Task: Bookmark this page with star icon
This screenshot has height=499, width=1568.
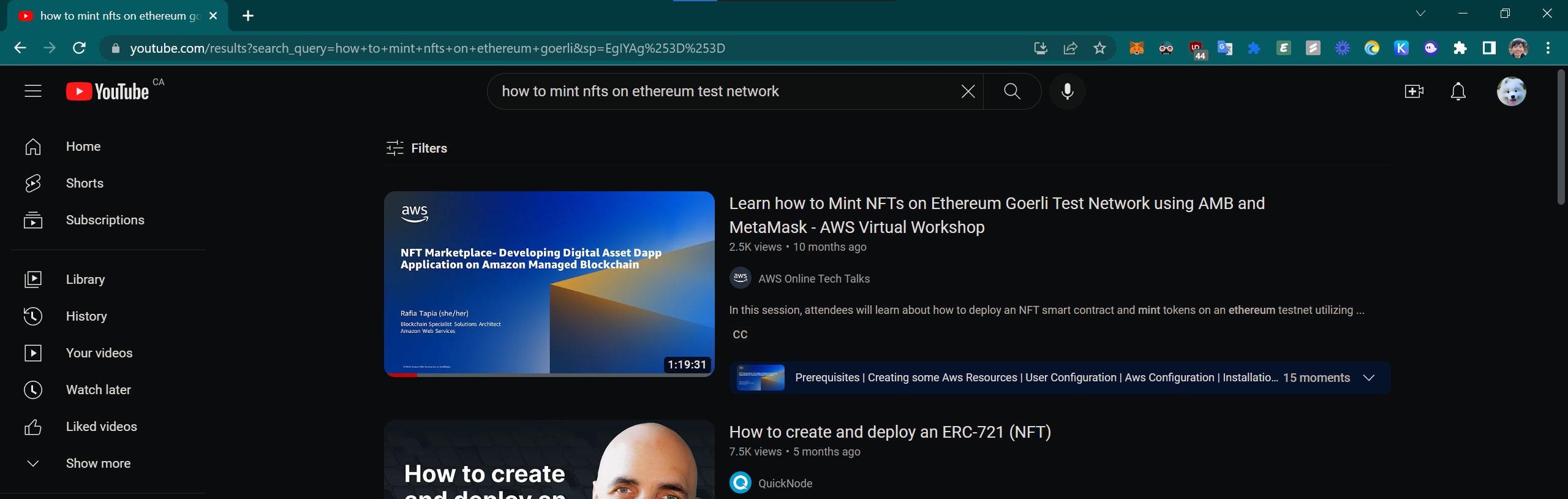Action: [1099, 48]
